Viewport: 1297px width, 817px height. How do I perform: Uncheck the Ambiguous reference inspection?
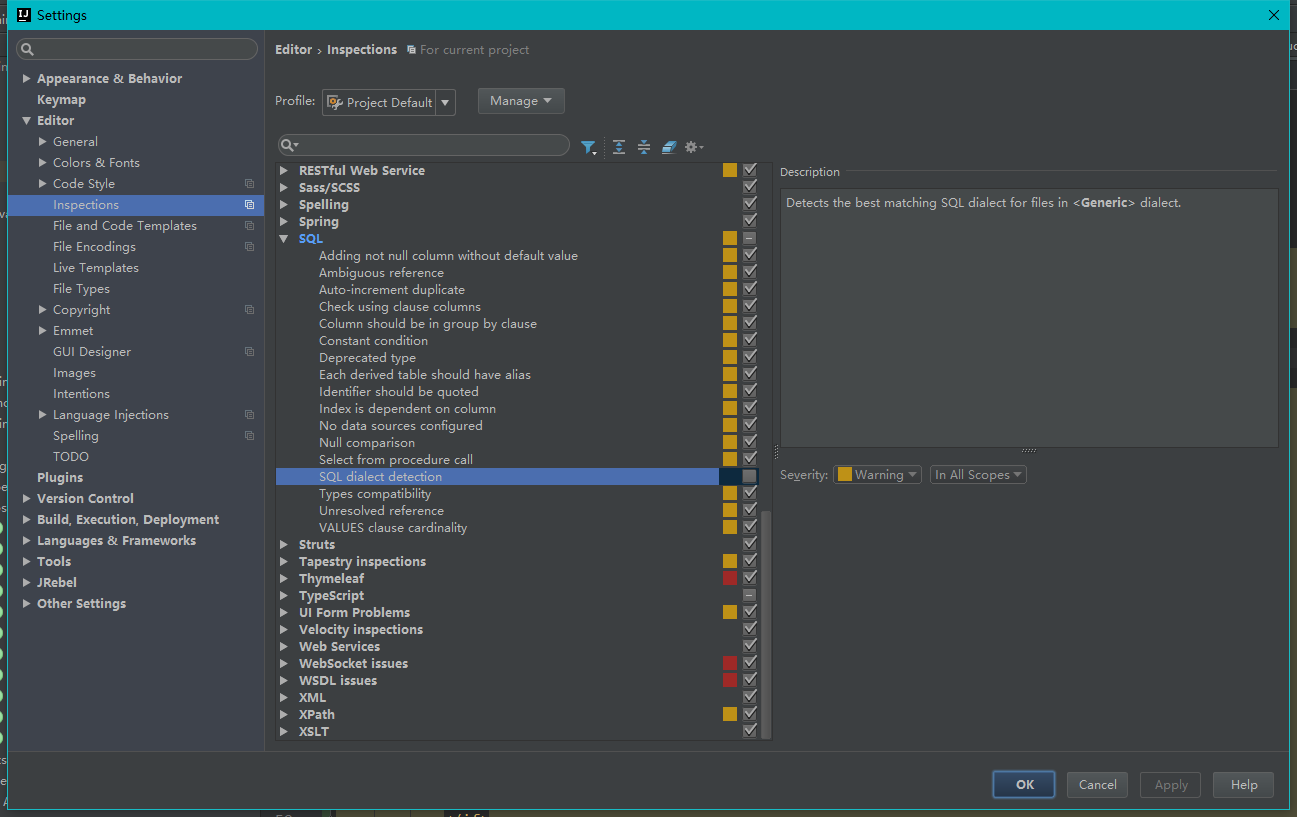point(750,273)
